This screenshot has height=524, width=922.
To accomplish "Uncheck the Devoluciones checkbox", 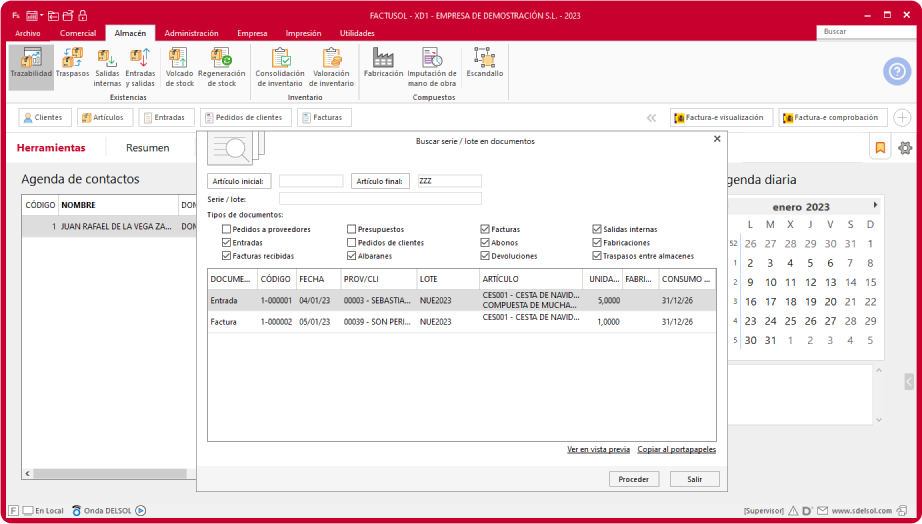I will click(x=485, y=256).
